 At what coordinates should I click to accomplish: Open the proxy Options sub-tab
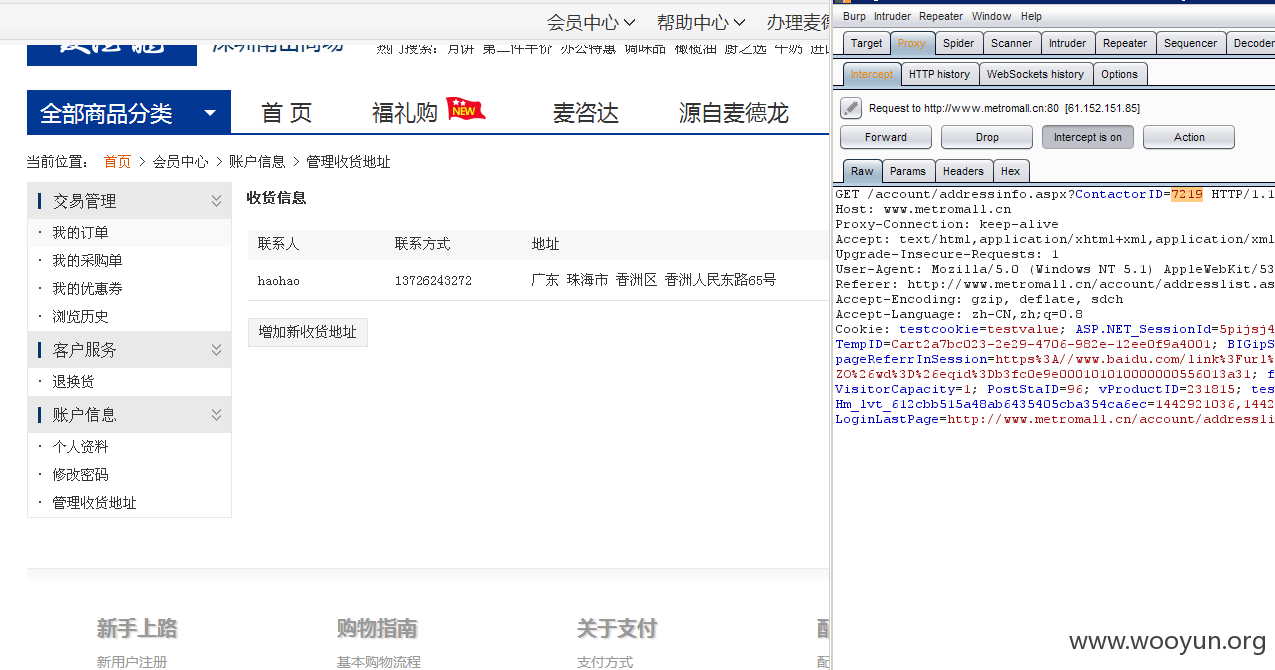click(x=1119, y=74)
